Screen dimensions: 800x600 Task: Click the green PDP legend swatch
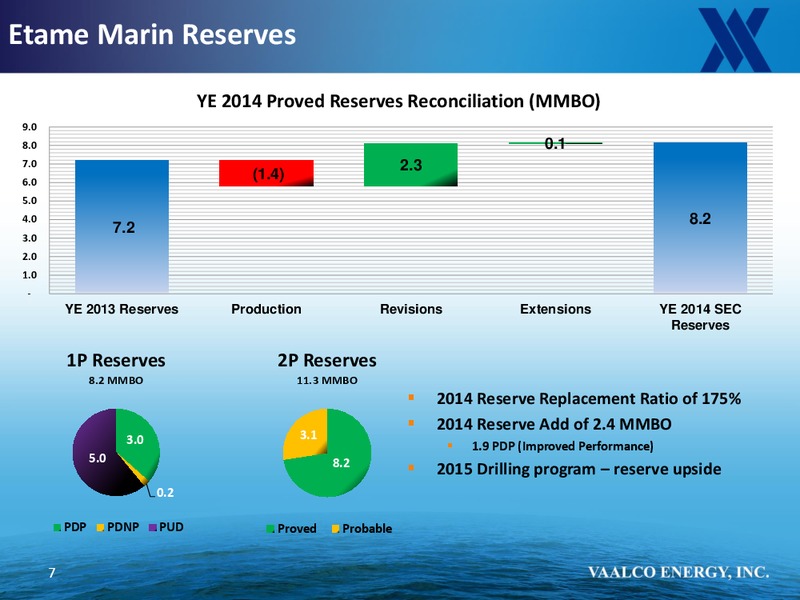click(x=57, y=528)
